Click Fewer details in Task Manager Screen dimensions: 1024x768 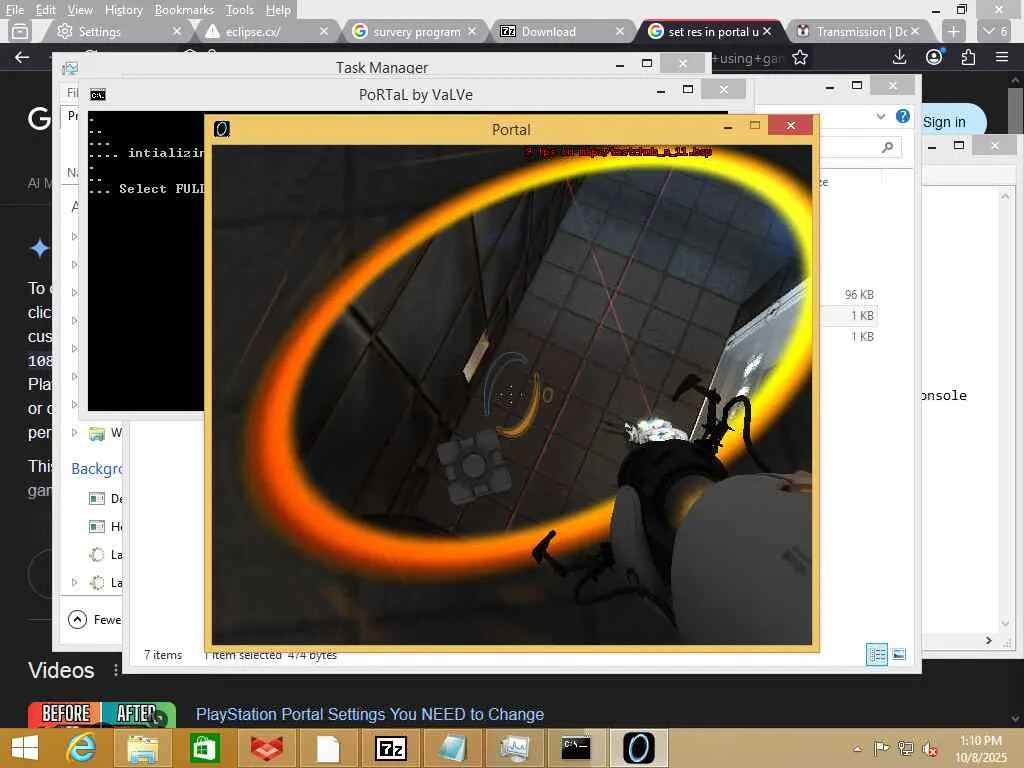coord(95,619)
